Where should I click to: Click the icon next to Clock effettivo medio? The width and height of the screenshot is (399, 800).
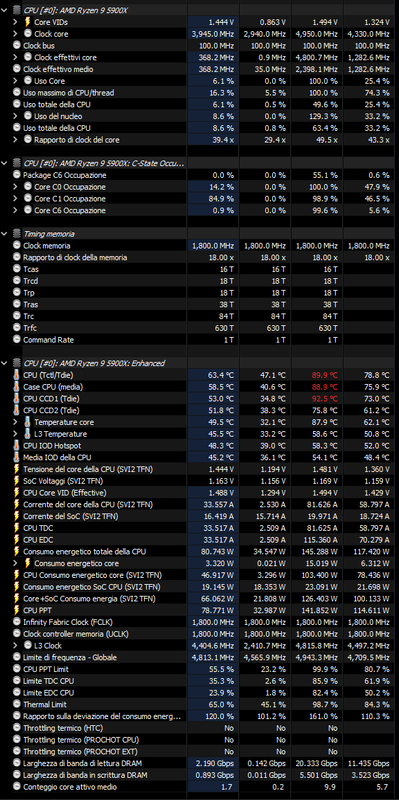17,69
